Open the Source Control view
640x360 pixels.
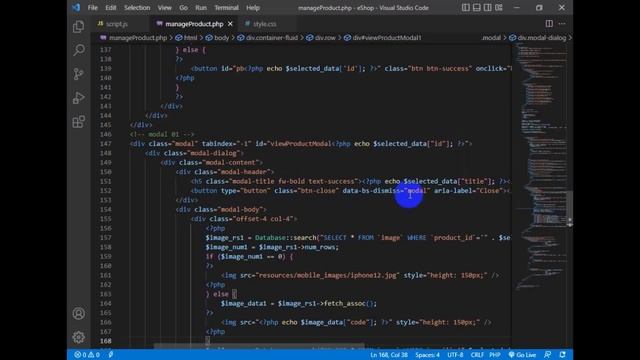78,74
